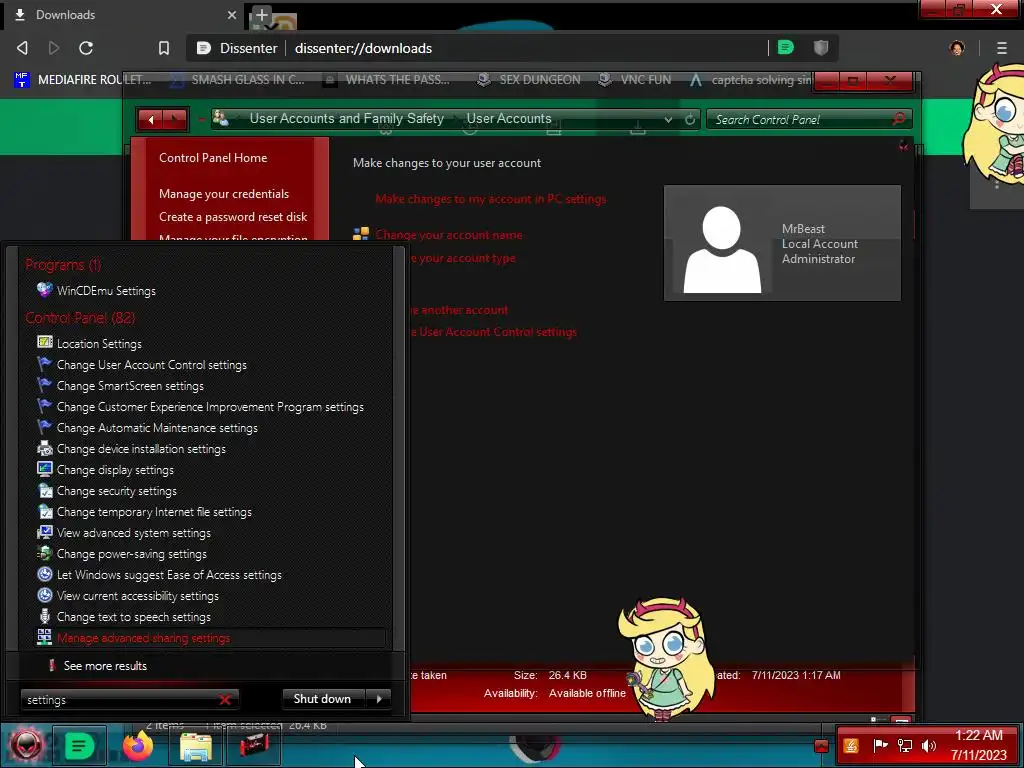The height and width of the screenshot is (768, 1024).
Task: Open the Shields icon in address bar
Action: [821, 48]
